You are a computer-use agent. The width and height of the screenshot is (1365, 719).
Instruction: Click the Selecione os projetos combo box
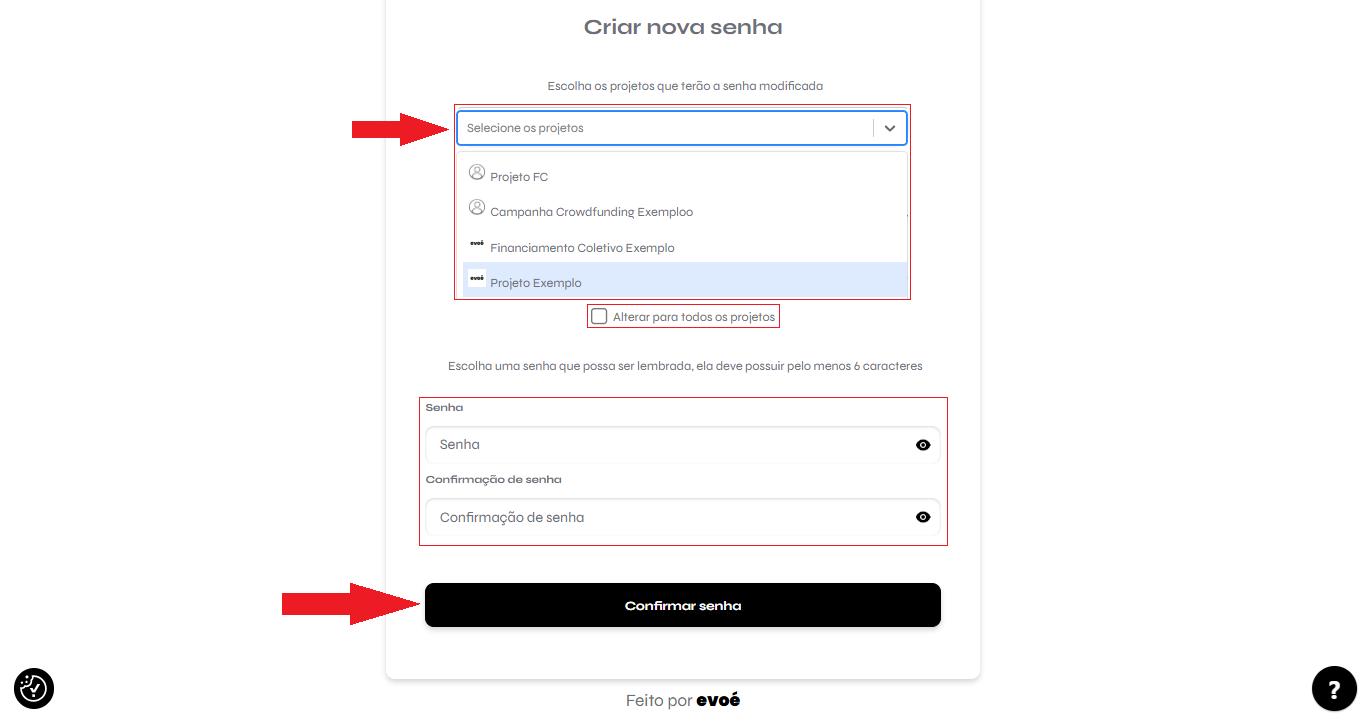pyautogui.click(x=682, y=128)
